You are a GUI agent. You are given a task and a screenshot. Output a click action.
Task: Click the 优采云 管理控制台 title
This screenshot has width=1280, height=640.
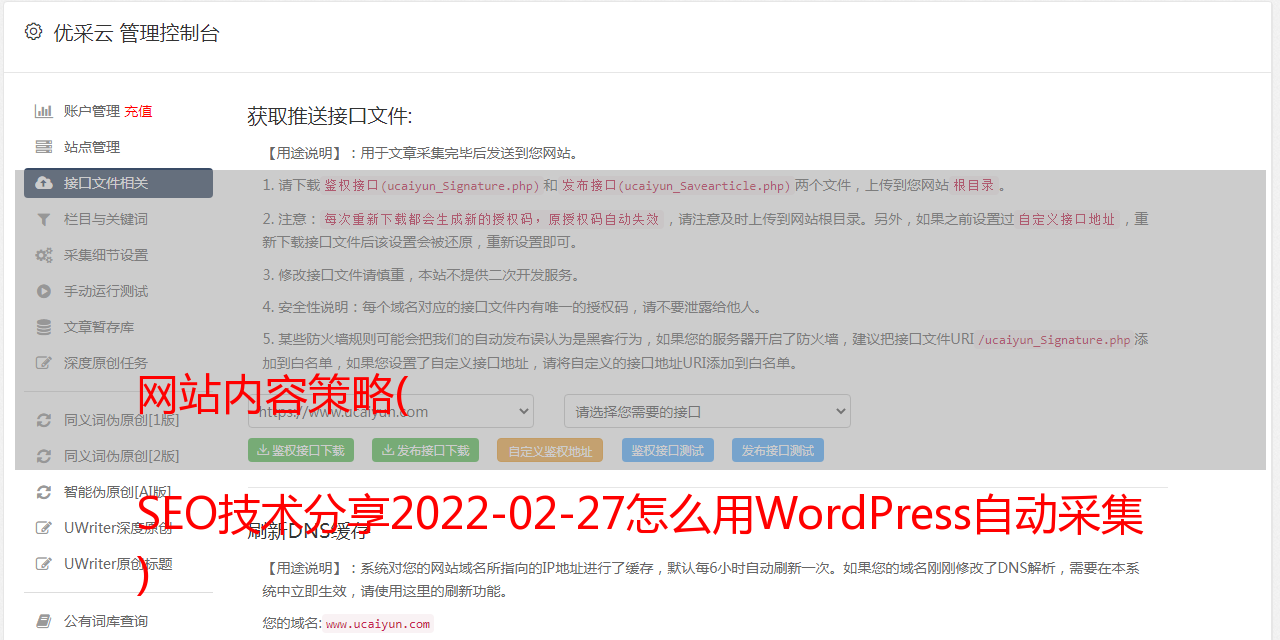[x=136, y=33]
